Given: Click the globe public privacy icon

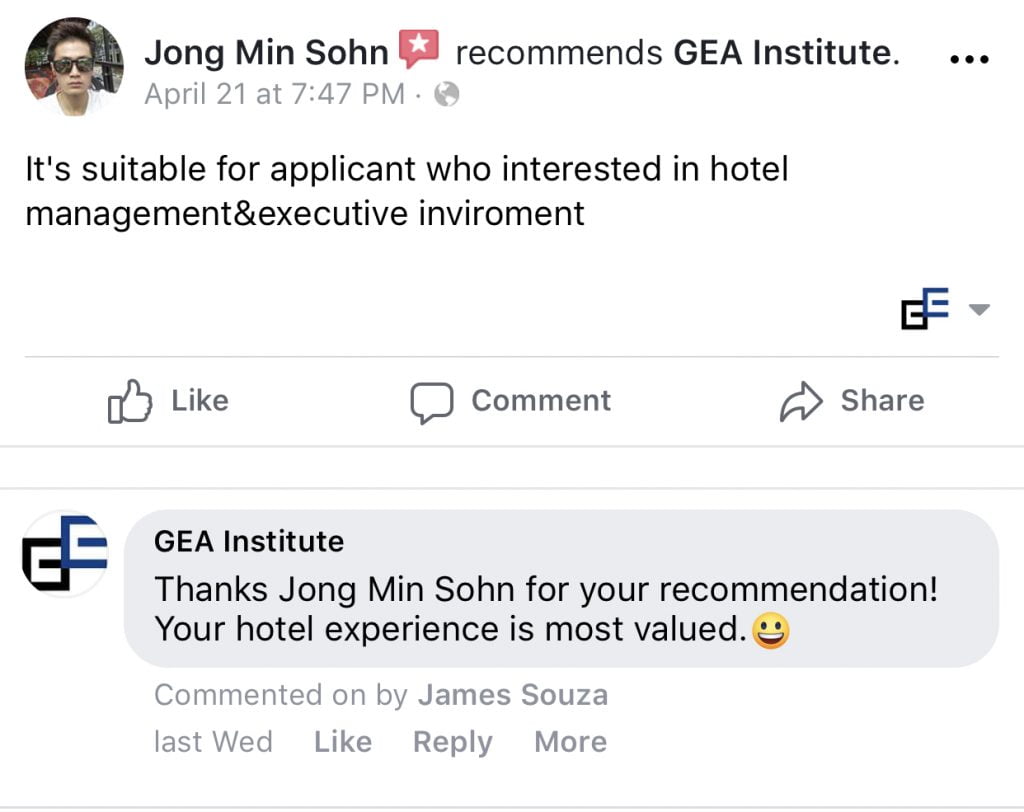Looking at the screenshot, I should click(449, 95).
